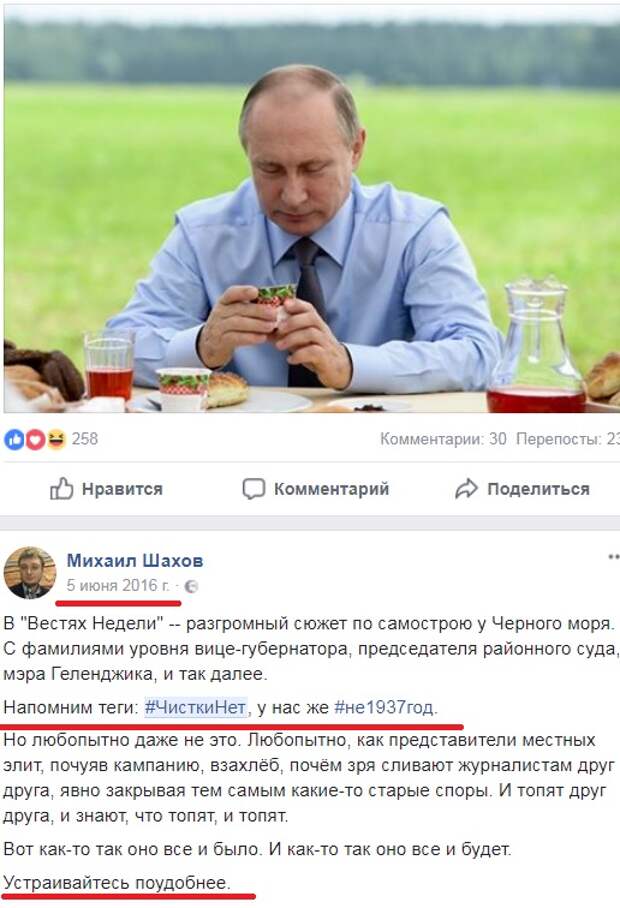This screenshot has height=908, width=620.
Task: Click the thumbs-up icon beside Нравится
Action: coord(61,489)
